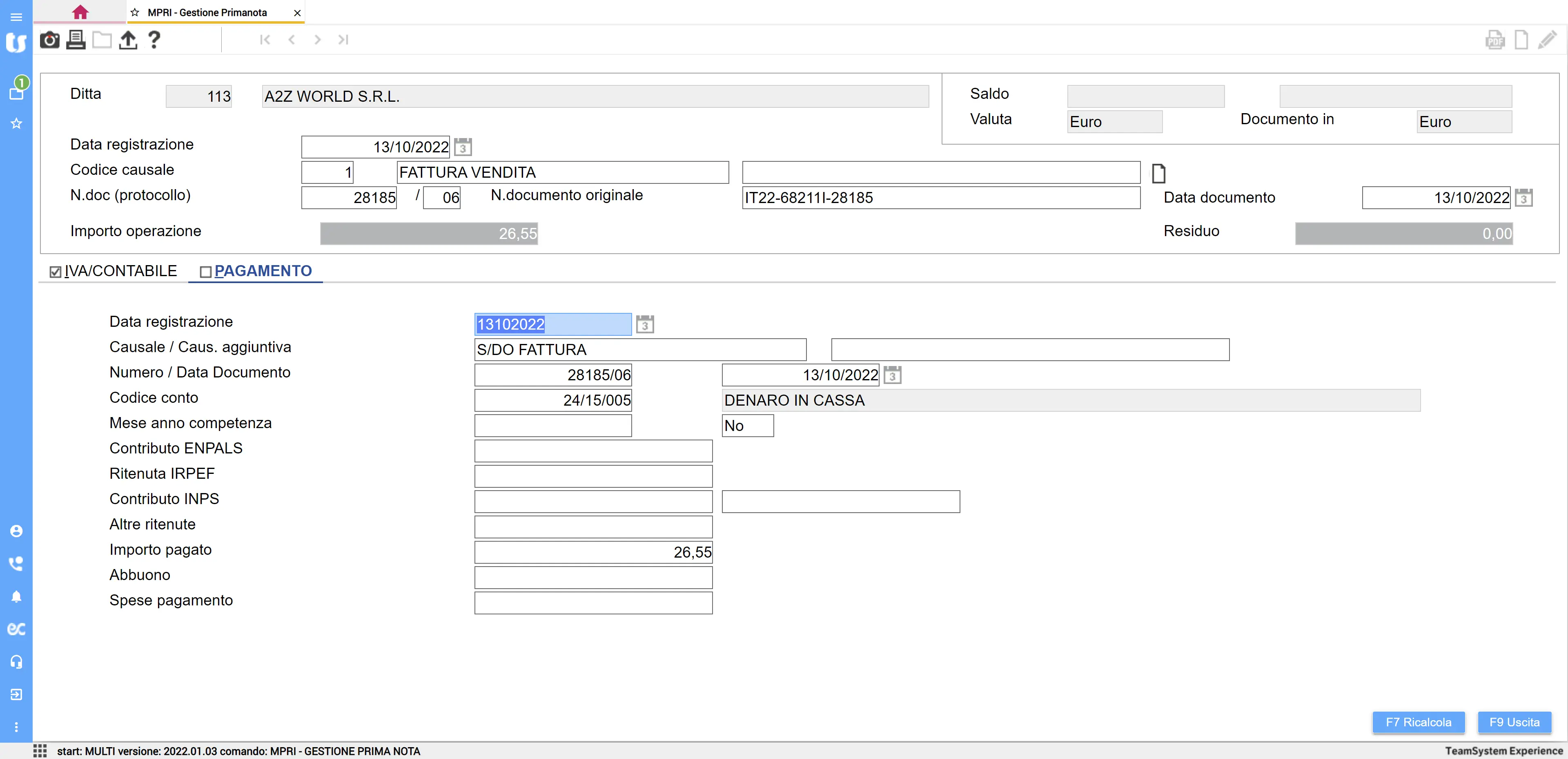The width and height of the screenshot is (1568, 759).
Task: Click the bell notifications icon
Action: (16, 596)
